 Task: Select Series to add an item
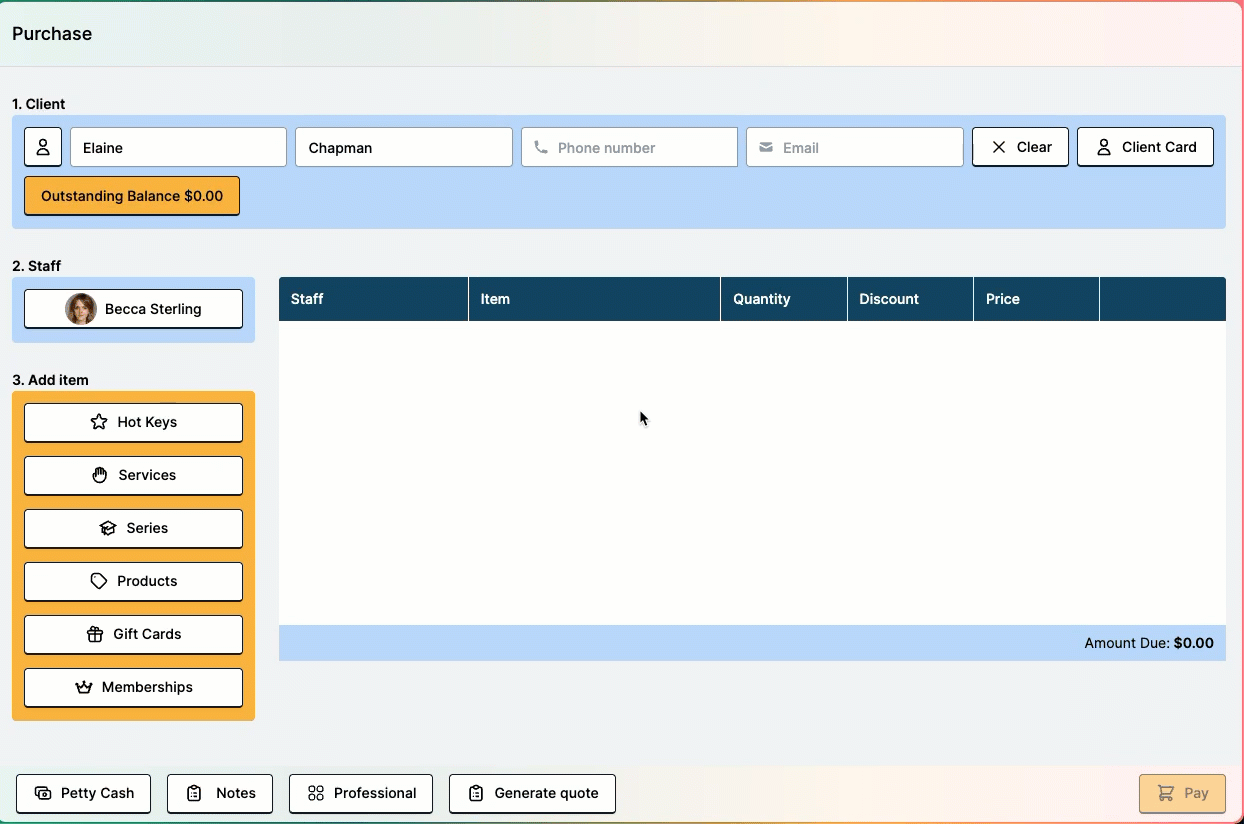(133, 528)
